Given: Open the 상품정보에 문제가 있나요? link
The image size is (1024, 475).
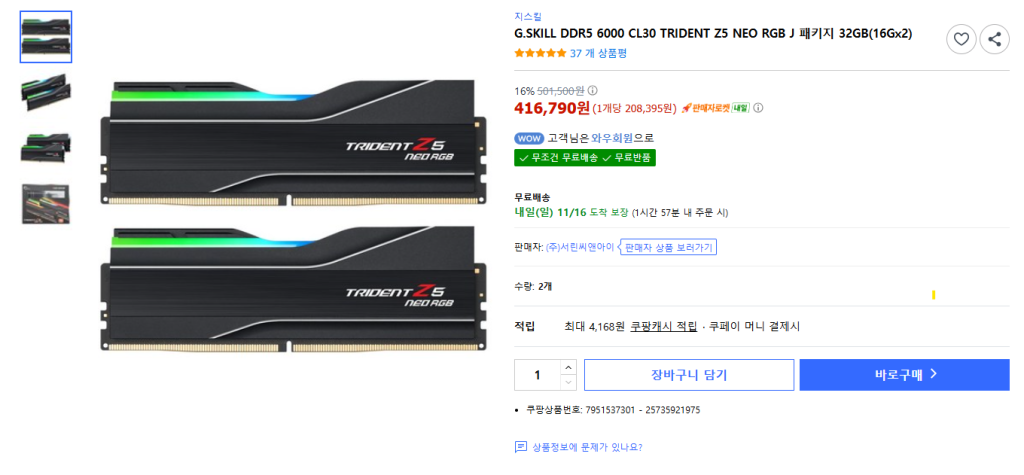Looking at the screenshot, I should [587, 448].
